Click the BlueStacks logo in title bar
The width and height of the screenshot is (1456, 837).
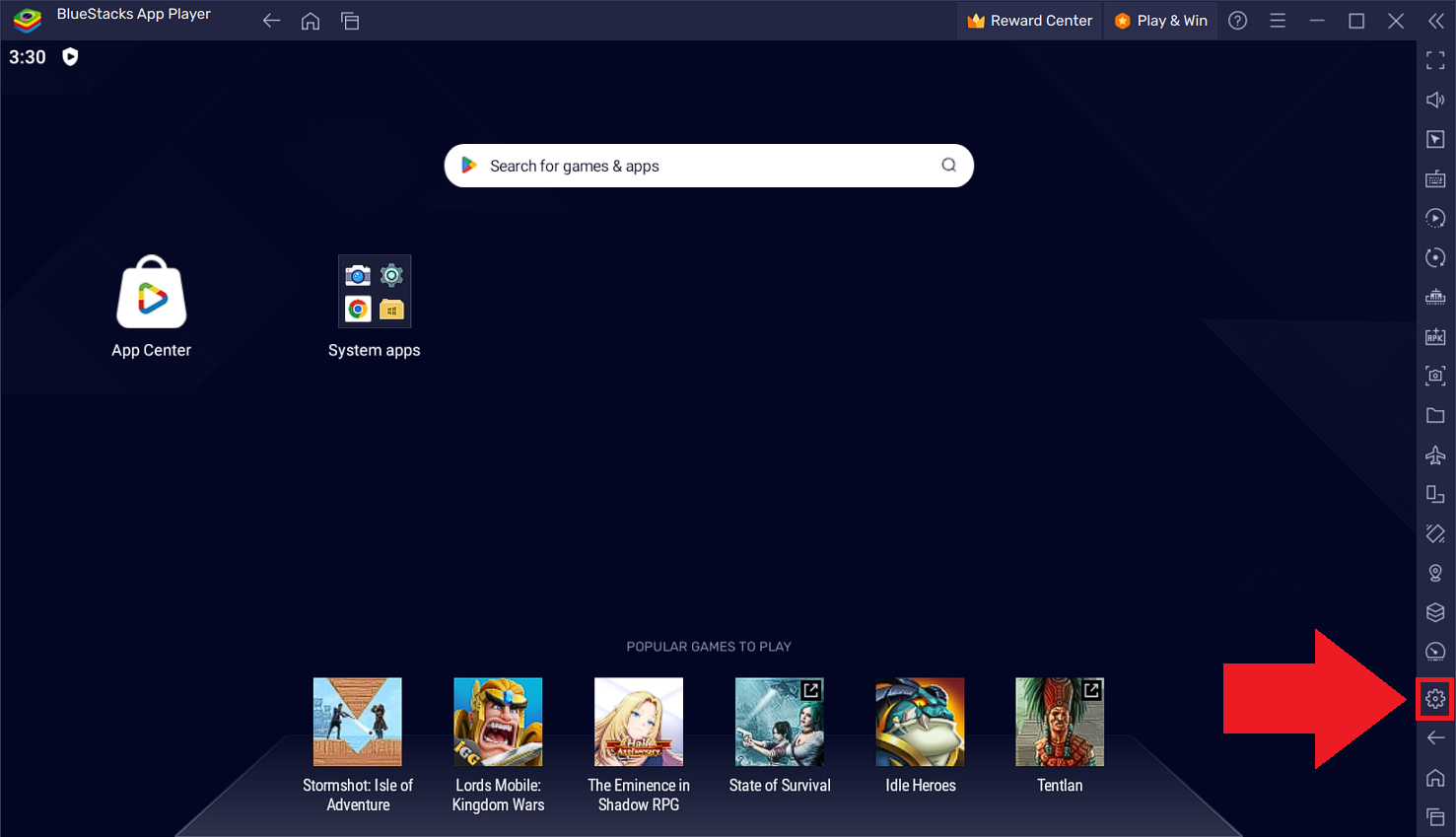[x=27, y=19]
